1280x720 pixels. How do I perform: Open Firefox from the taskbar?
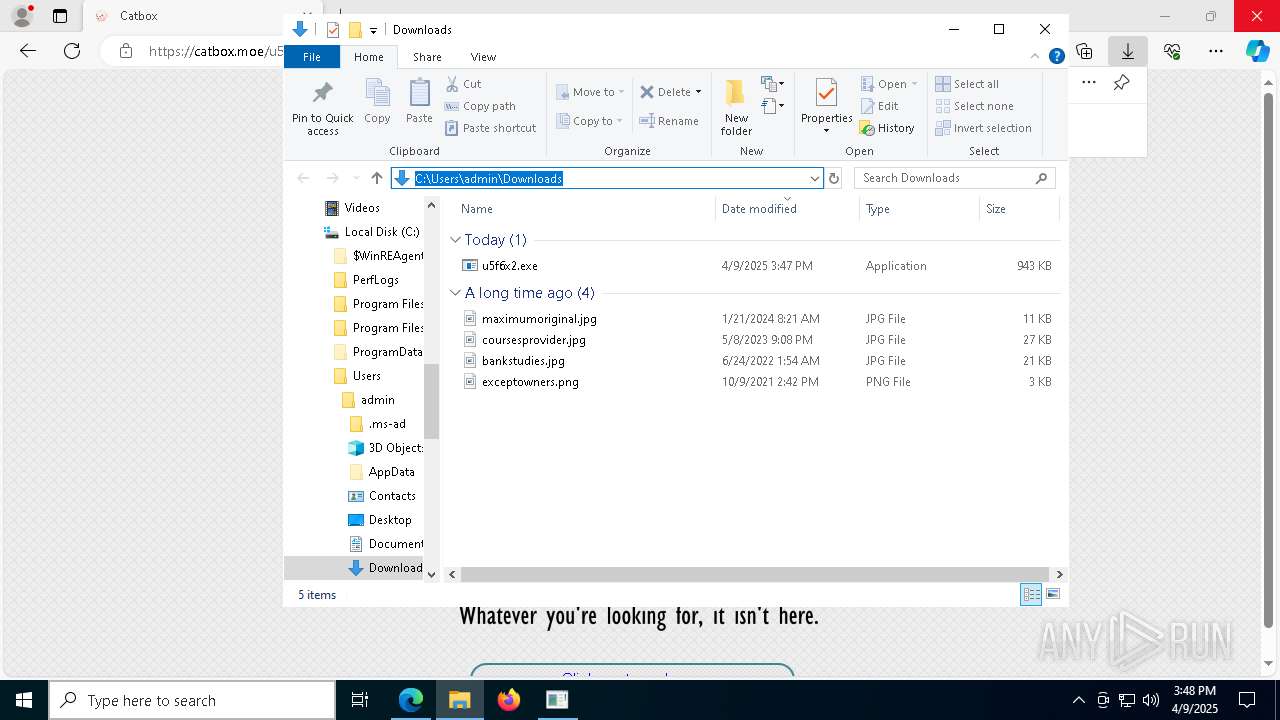pos(509,700)
